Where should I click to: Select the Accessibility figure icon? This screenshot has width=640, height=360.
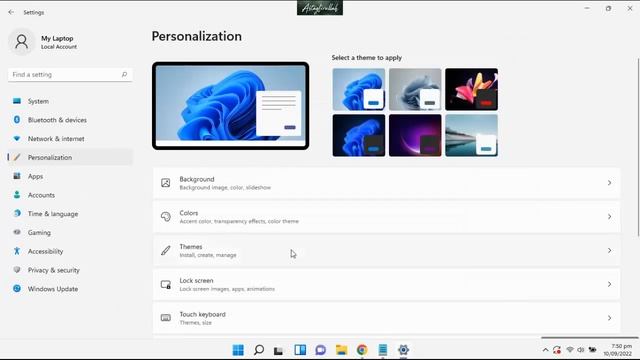[x=17, y=251]
